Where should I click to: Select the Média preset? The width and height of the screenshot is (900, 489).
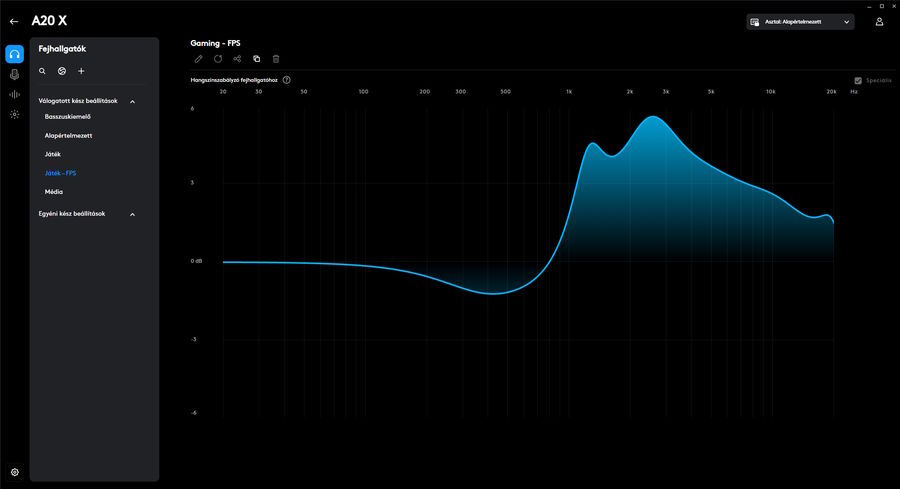point(54,191)
